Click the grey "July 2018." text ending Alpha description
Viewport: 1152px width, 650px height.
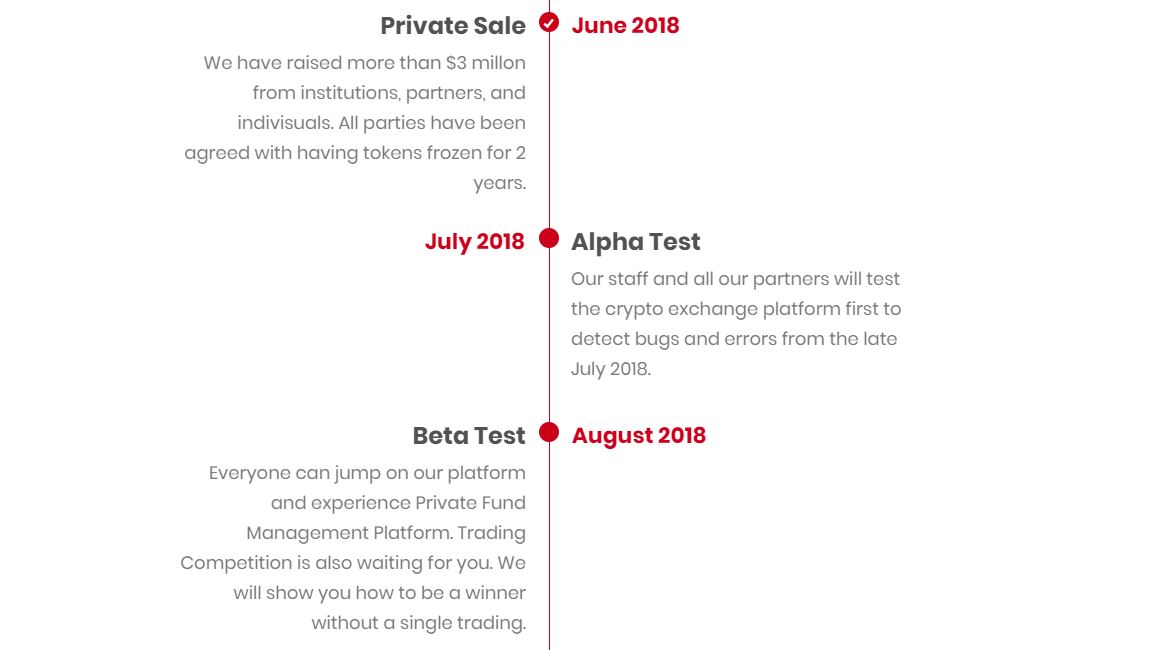(611, 369)
